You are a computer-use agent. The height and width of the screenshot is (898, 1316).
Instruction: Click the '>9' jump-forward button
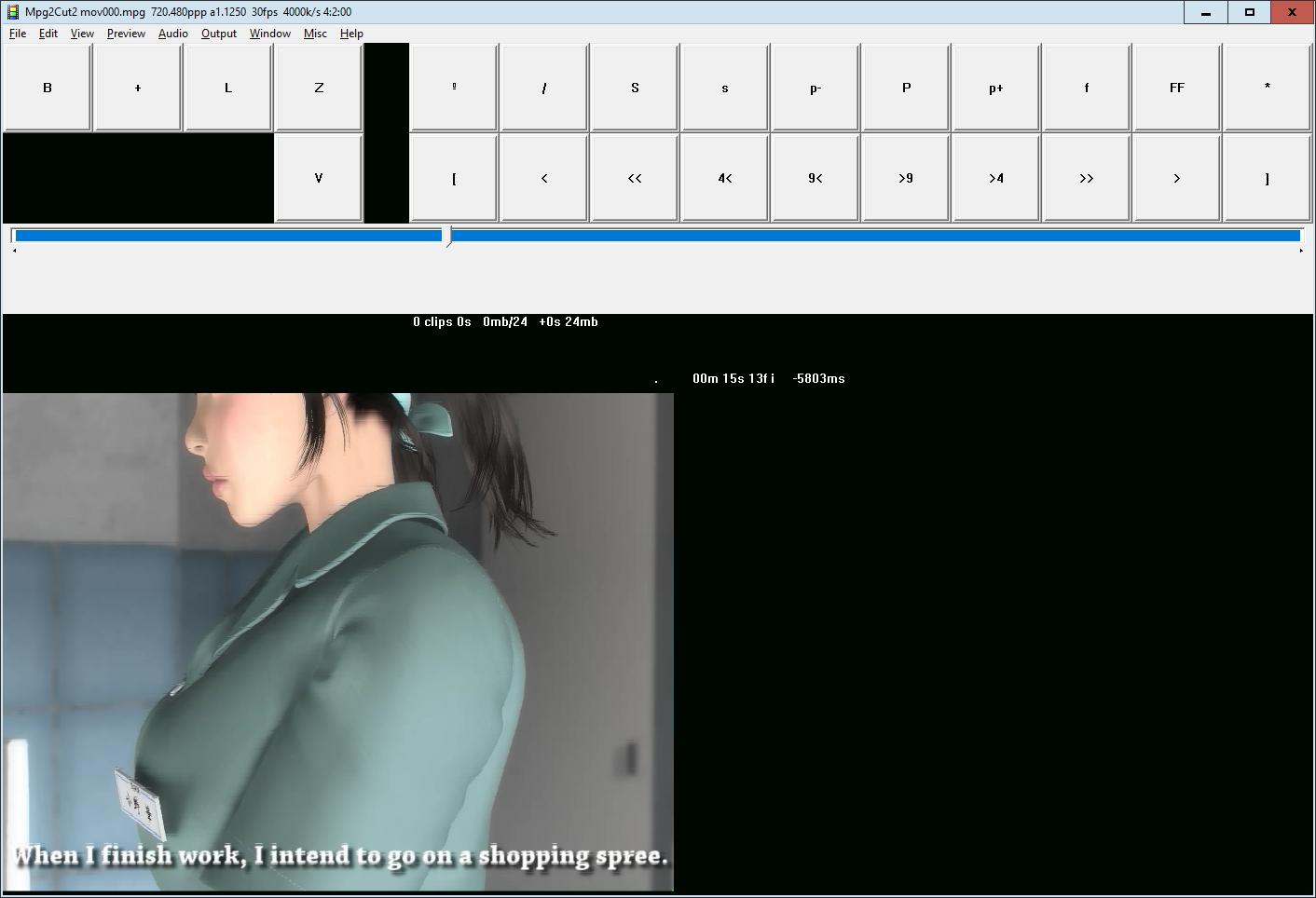click(x=906, y=178)
